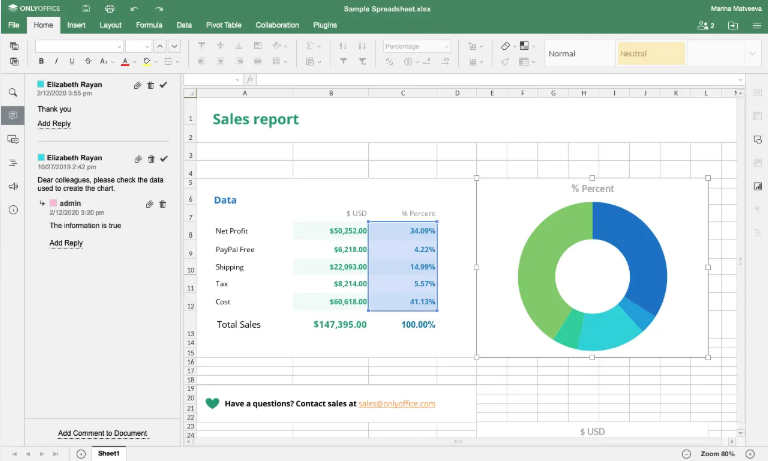Apply percent style with % icon

tap(389, 62)
